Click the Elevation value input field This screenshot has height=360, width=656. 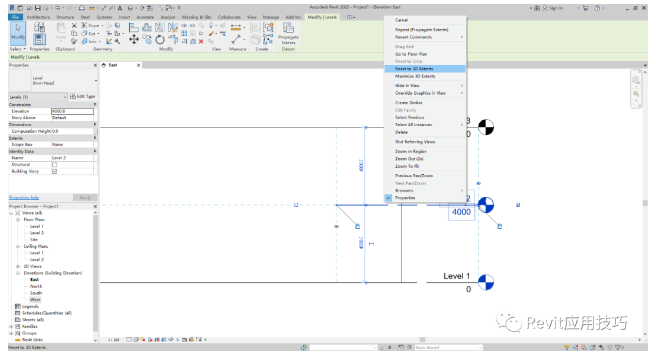(72, 111)
